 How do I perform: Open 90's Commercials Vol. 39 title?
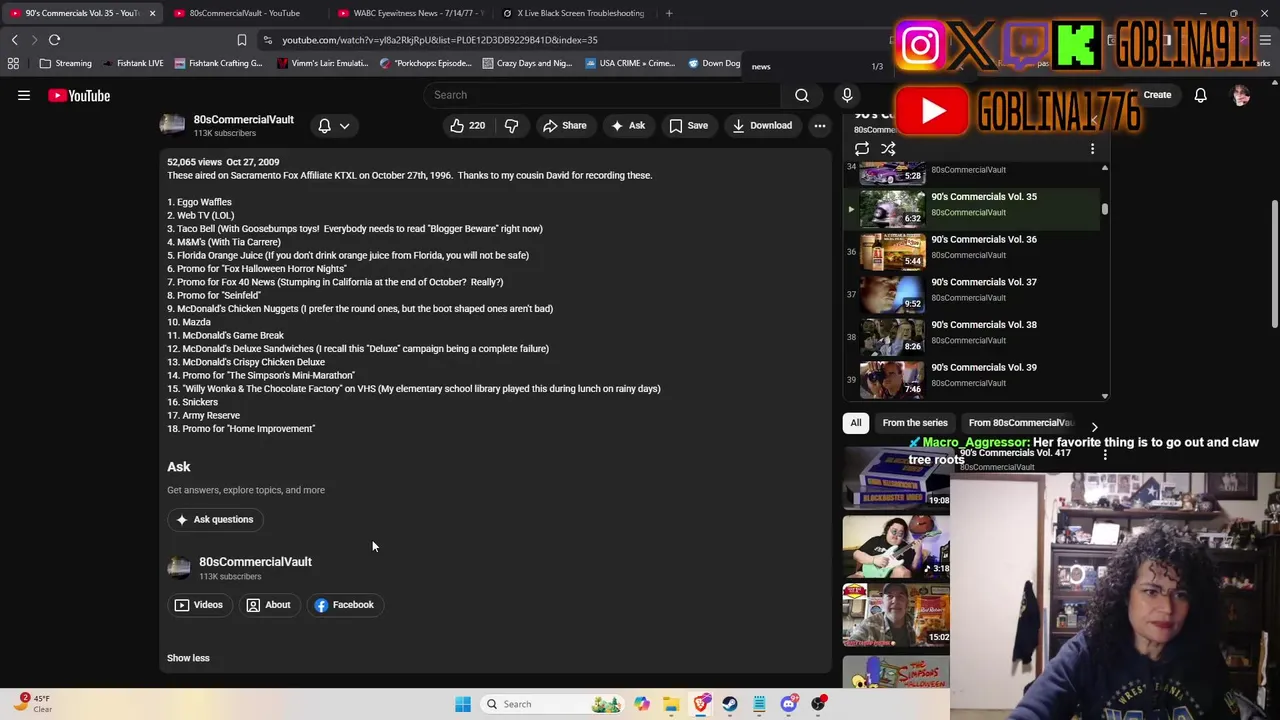tap(983, 368)
